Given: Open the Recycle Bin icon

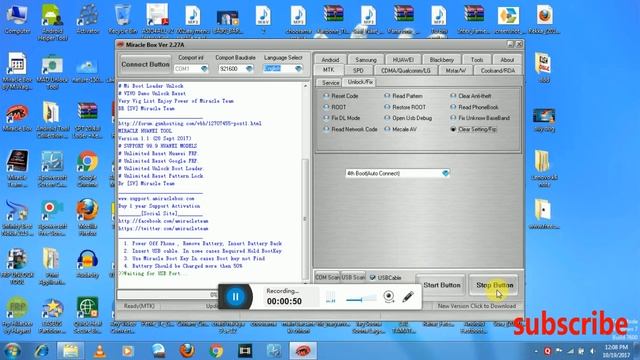Looking at the screenshot, I should (122, 20).
